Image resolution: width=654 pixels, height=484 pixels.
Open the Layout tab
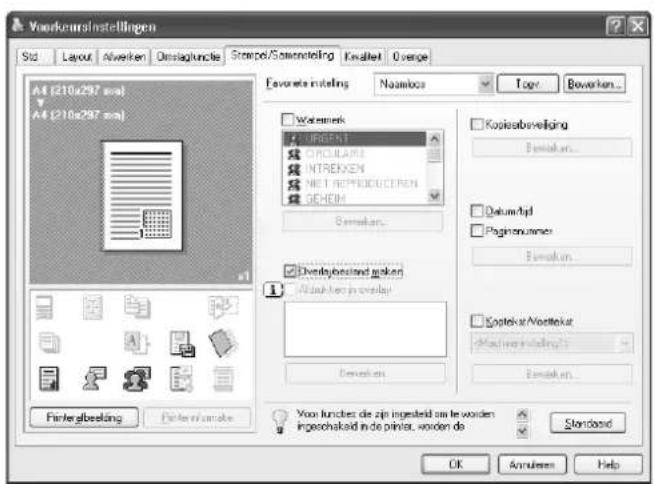pos(77,56)
